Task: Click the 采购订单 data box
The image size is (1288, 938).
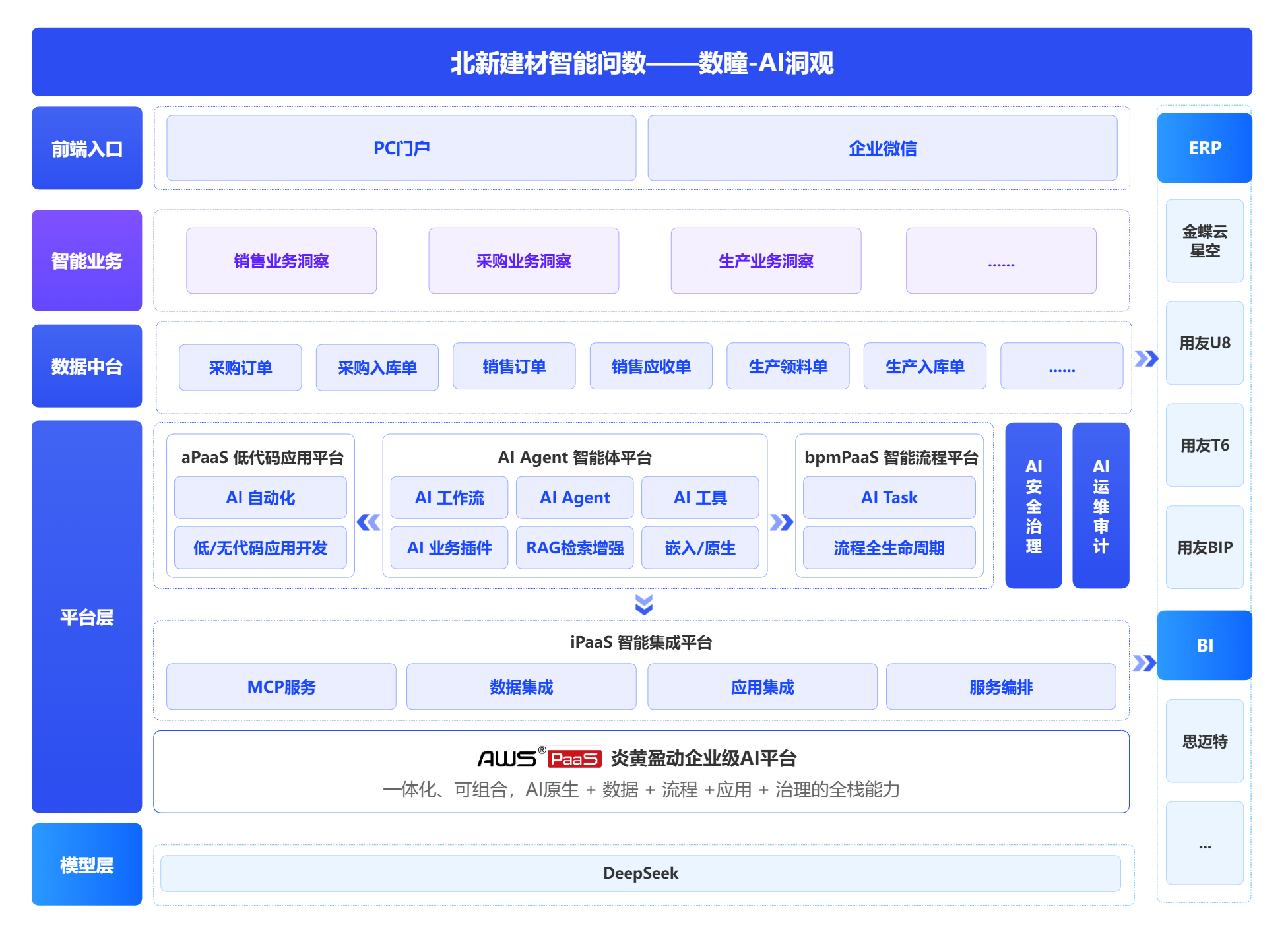Action: click(x=240, y=367)
